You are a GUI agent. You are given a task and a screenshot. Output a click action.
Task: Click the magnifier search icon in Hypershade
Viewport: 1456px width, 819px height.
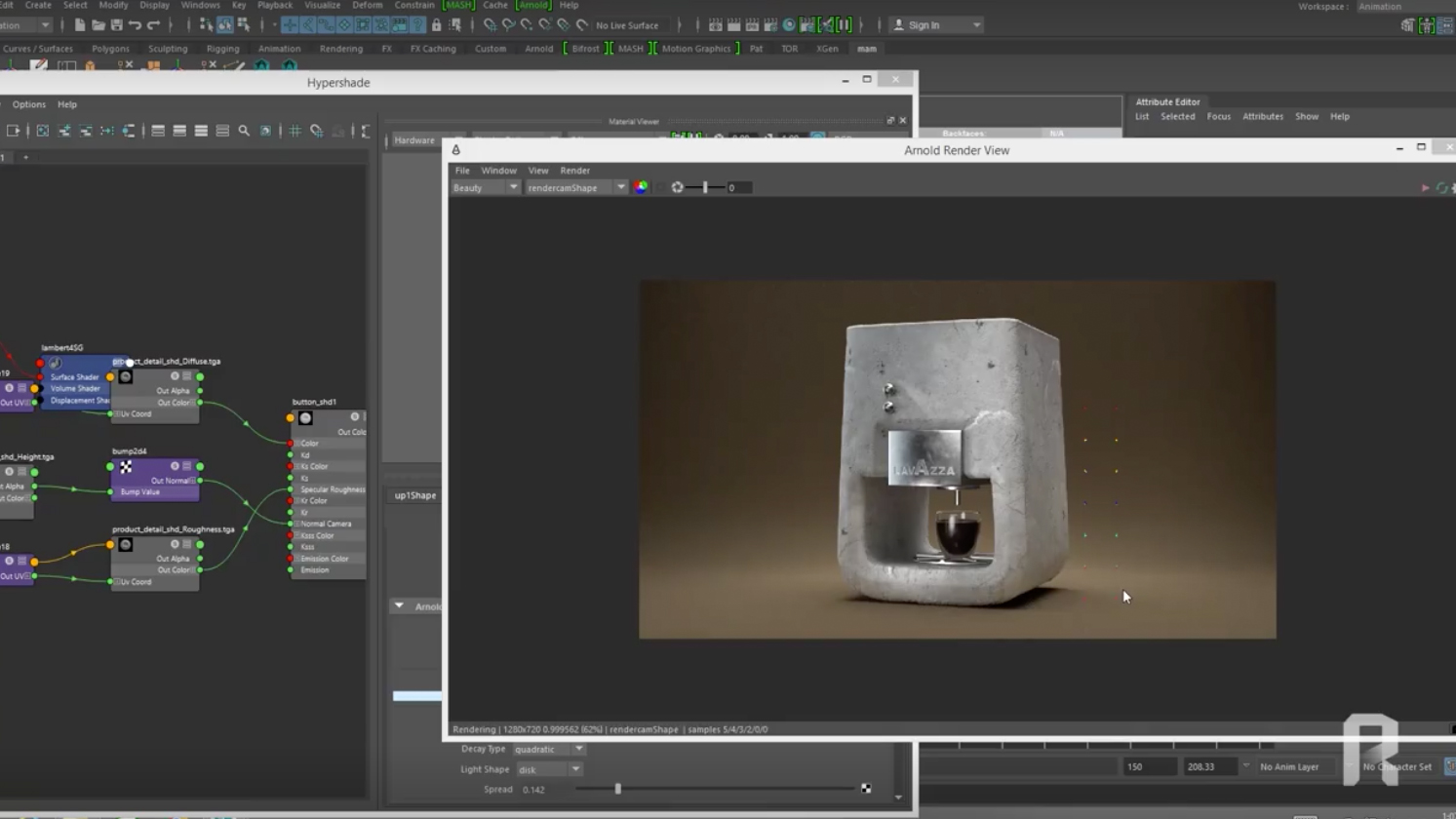point(244,131)
